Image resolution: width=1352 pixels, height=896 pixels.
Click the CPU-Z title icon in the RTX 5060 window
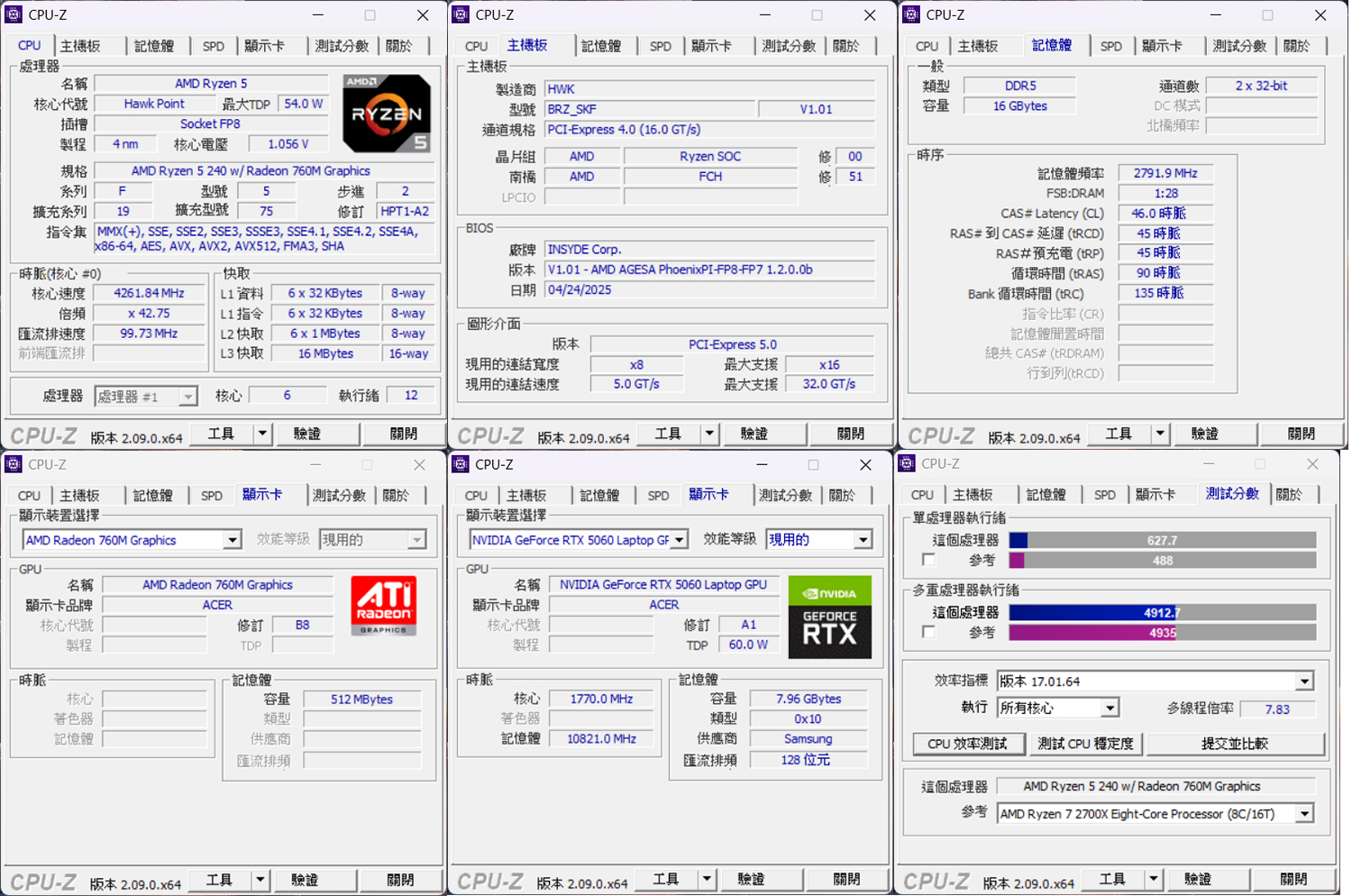(x=461, y=464)
